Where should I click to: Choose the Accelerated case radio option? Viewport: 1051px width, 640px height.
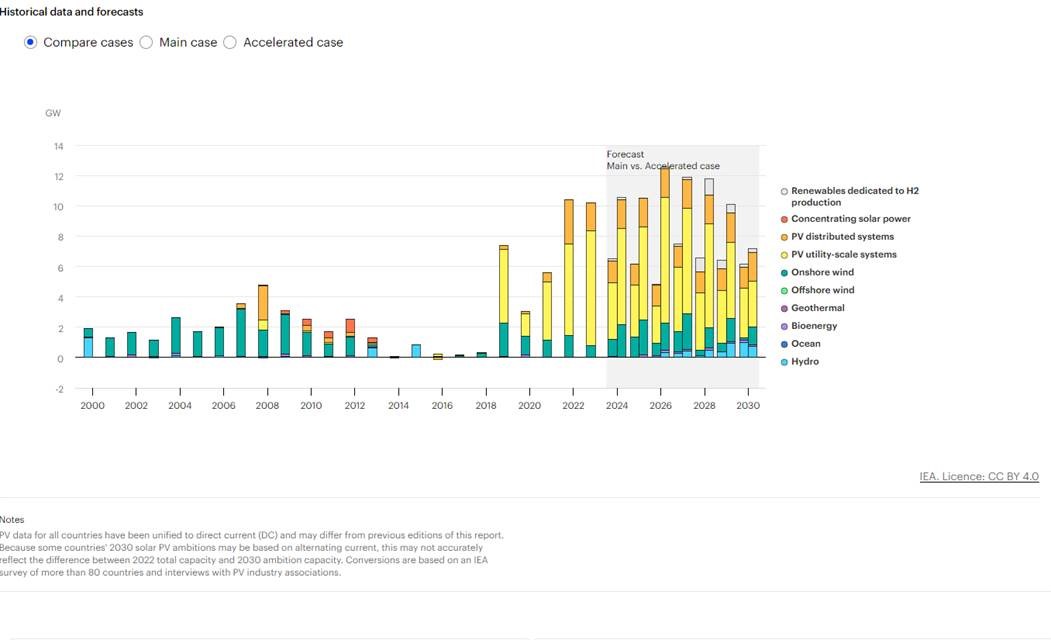coord(230,43)
